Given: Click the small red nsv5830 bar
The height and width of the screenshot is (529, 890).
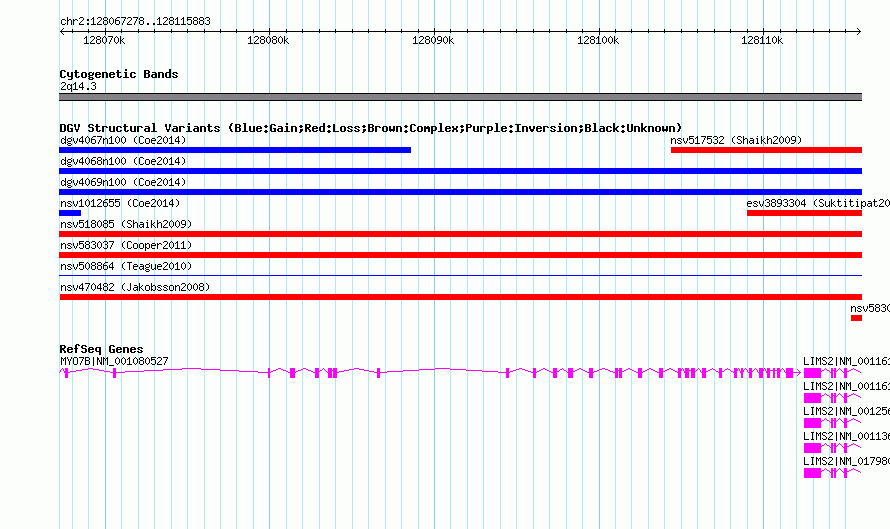Looking at the screenshot, I should 857,318.
